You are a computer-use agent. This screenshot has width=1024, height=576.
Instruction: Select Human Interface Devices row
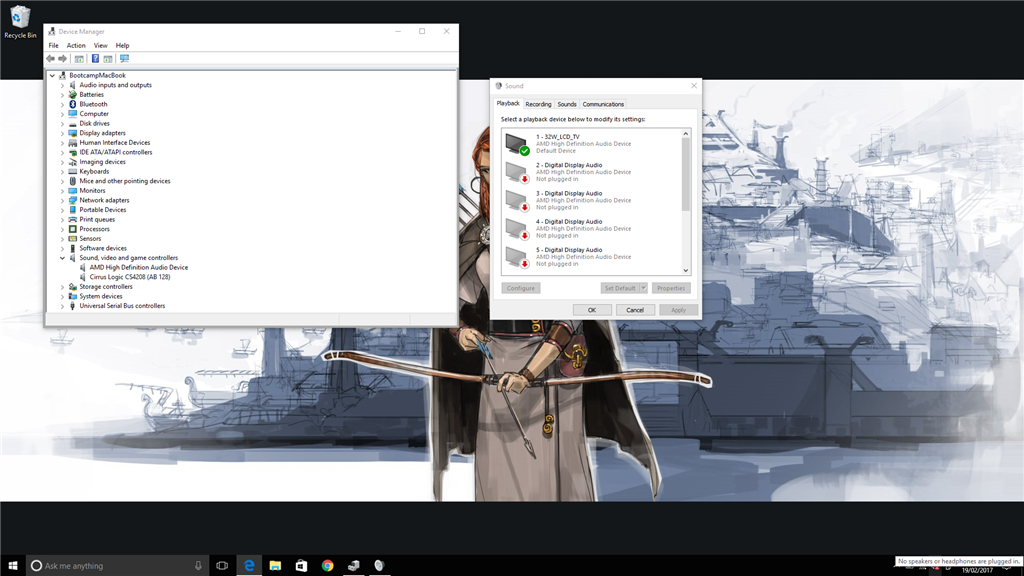coord(114,143)
